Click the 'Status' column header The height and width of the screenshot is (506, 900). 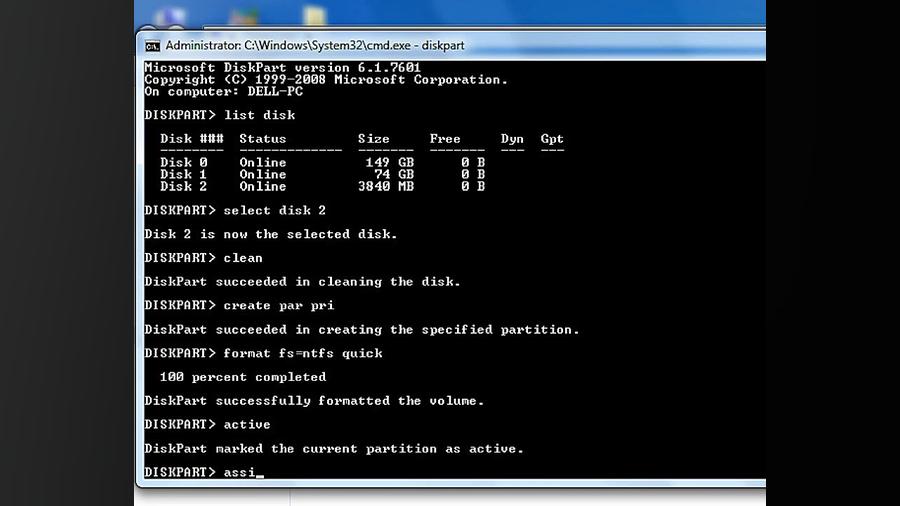[263, 139]
